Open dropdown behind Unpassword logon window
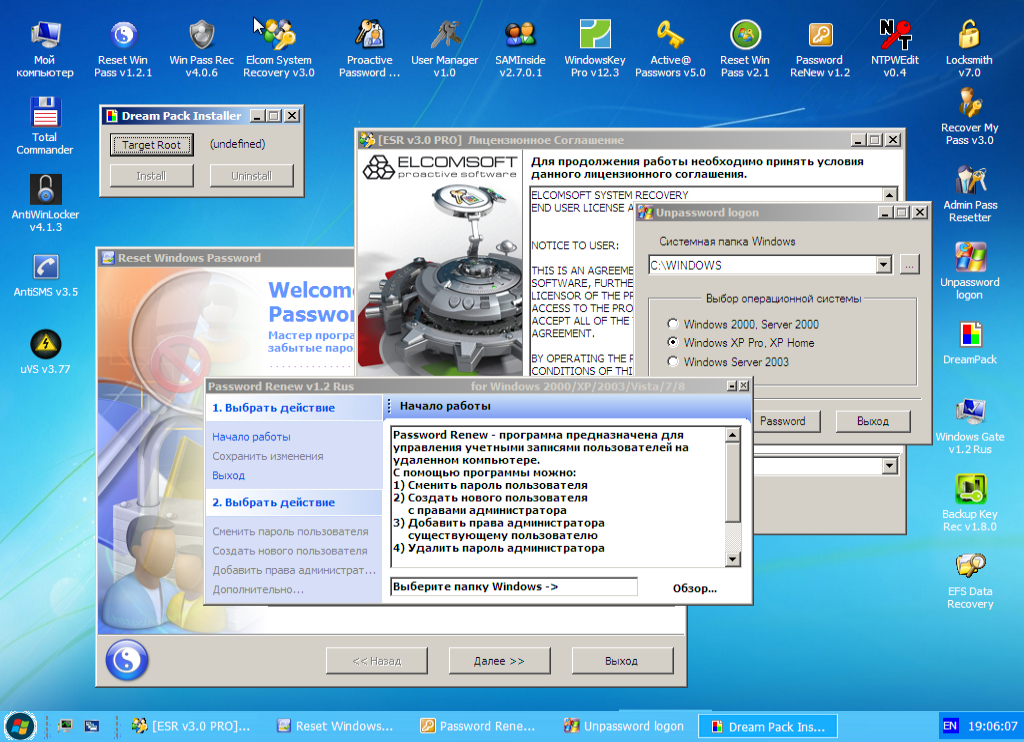The width and height of the screenshot is (1024, 742). (x=889, y=466)
